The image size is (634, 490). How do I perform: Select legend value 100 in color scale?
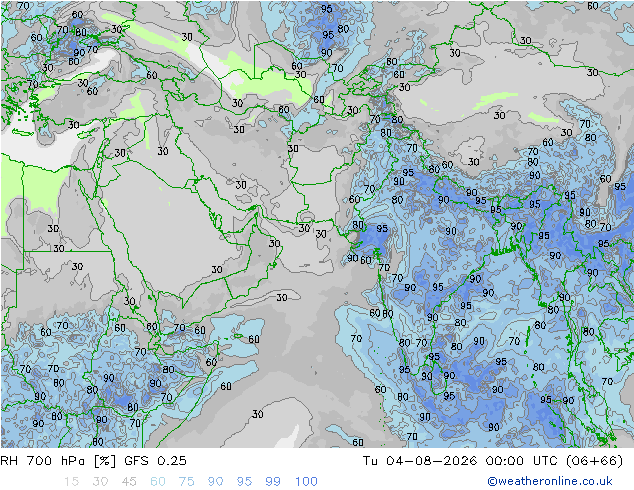(x=306, y=482)
